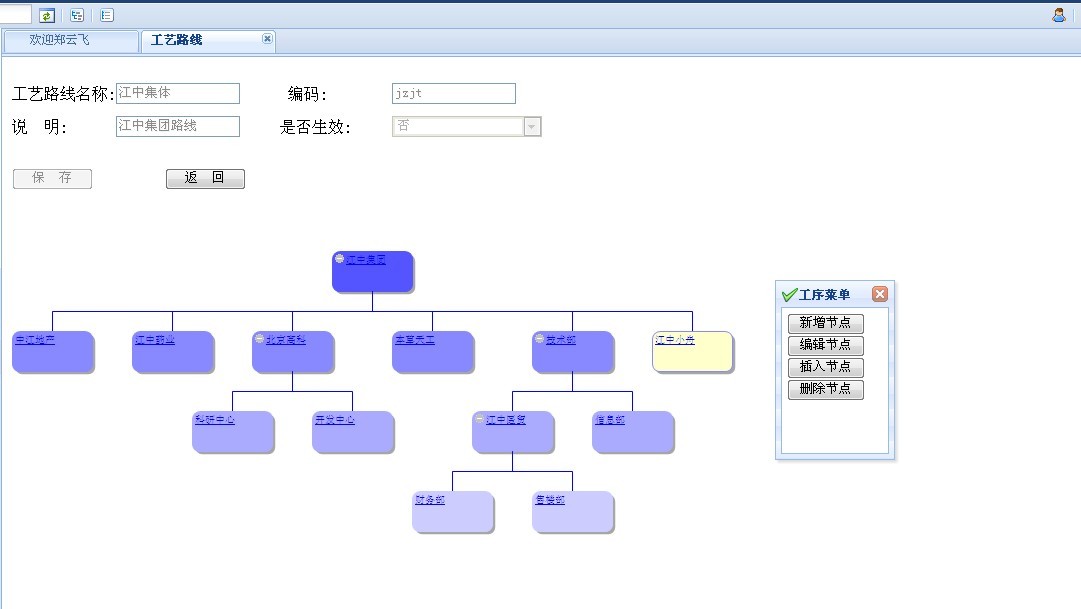Open the 江中药业 node link

[x=155, y=340]
